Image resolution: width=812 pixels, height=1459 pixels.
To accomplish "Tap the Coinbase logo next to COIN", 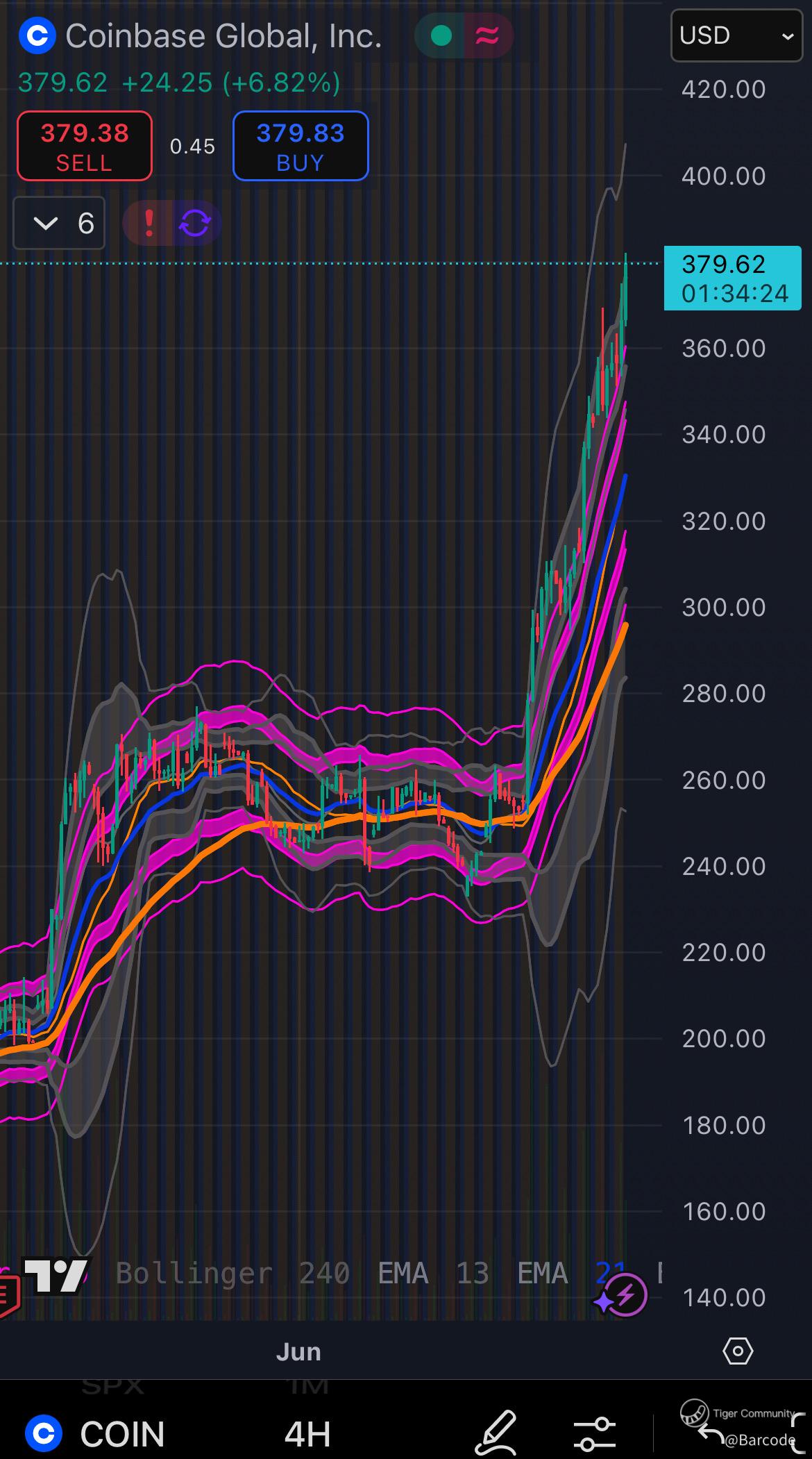I will tap(44, 1433).
